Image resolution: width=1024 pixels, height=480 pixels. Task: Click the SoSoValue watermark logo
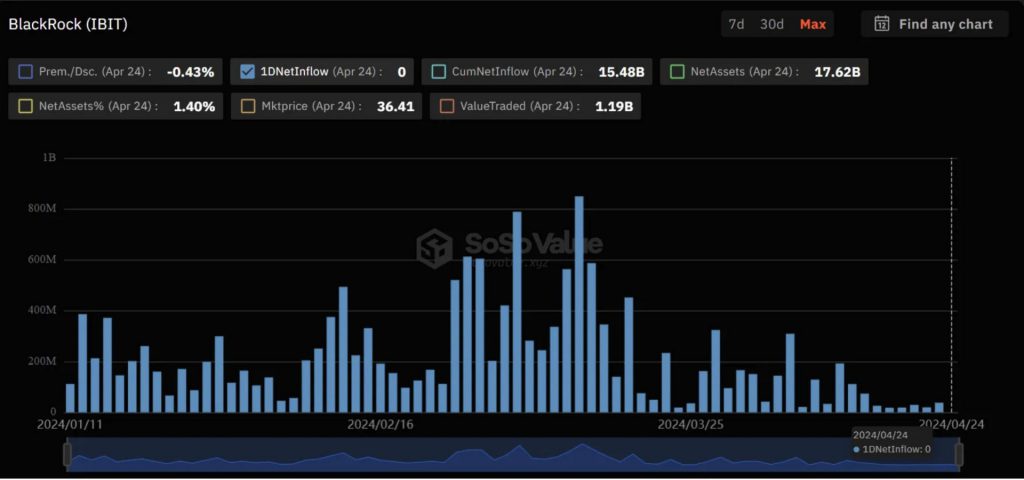click(435, 246)
